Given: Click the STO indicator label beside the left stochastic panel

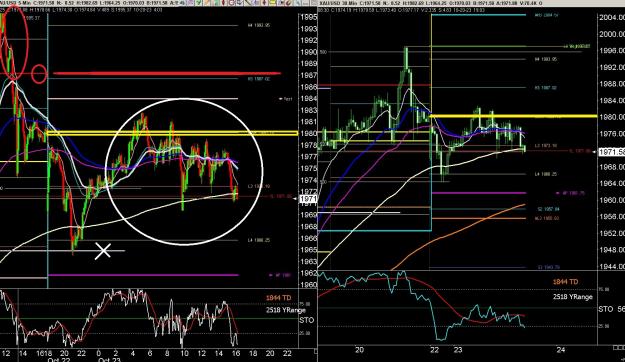Looking at the screenshot, I should (x=307, y=320).
